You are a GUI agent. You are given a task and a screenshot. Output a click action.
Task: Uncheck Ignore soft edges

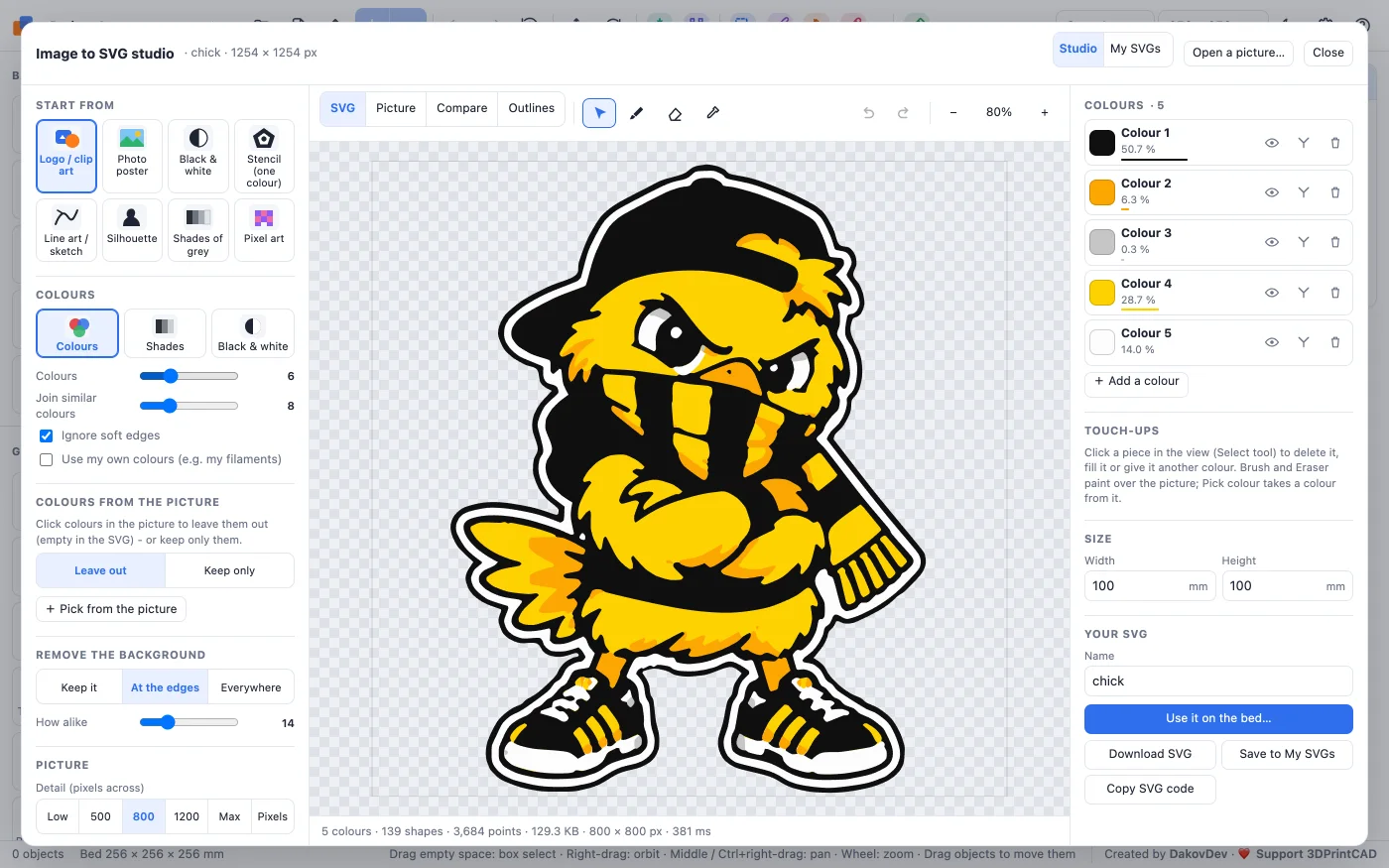(x=46, y=435)
